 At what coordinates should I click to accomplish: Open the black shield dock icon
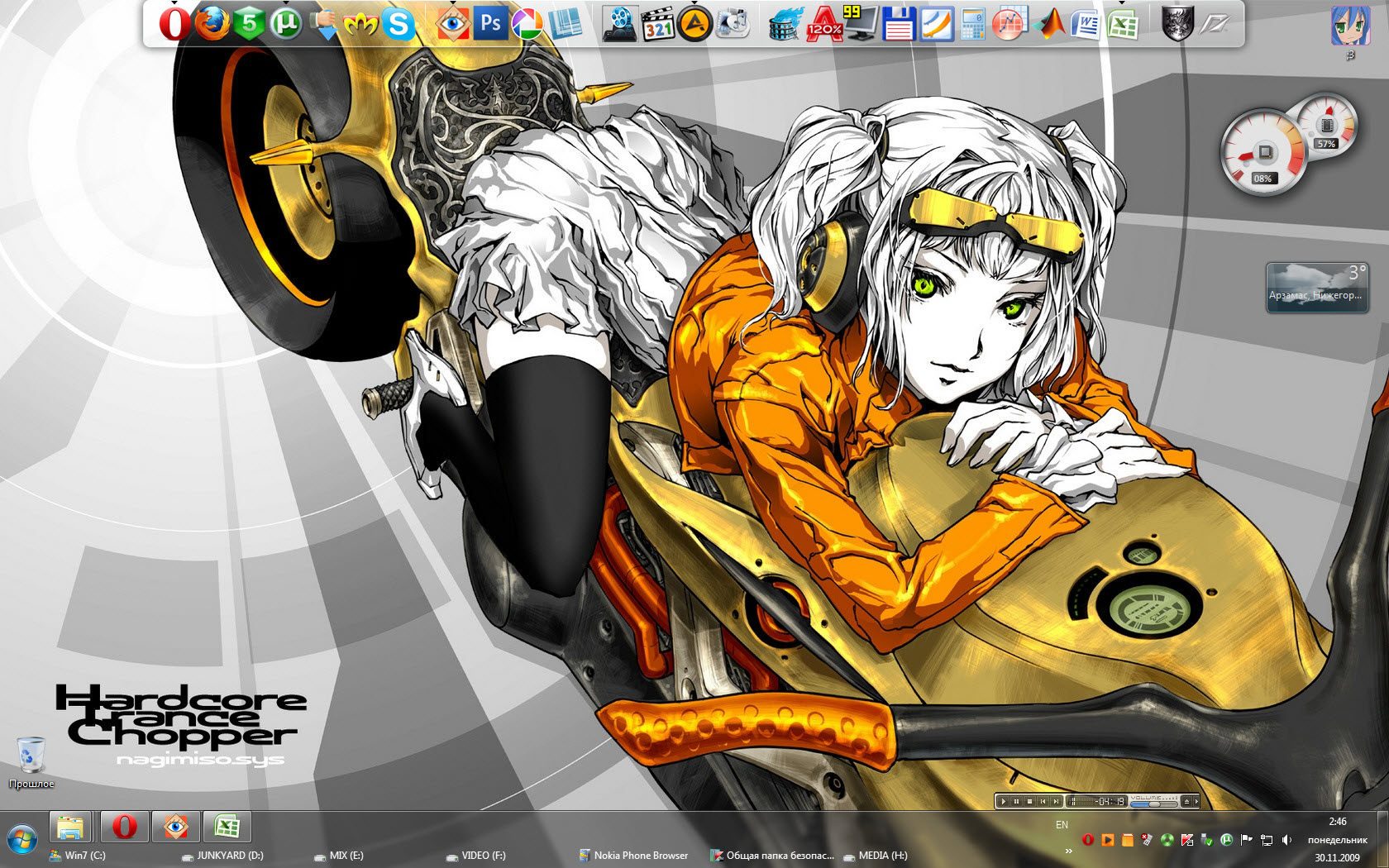[1177, 23]
